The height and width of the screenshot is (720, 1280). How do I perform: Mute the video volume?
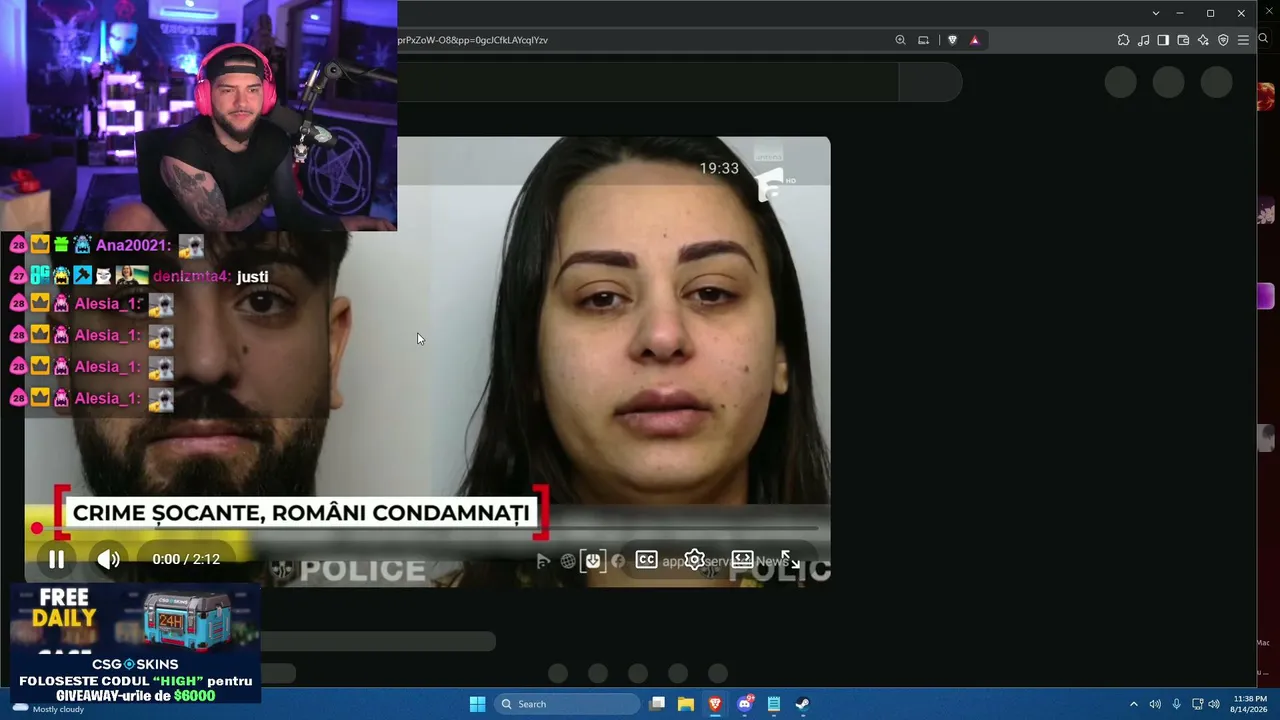108,560
